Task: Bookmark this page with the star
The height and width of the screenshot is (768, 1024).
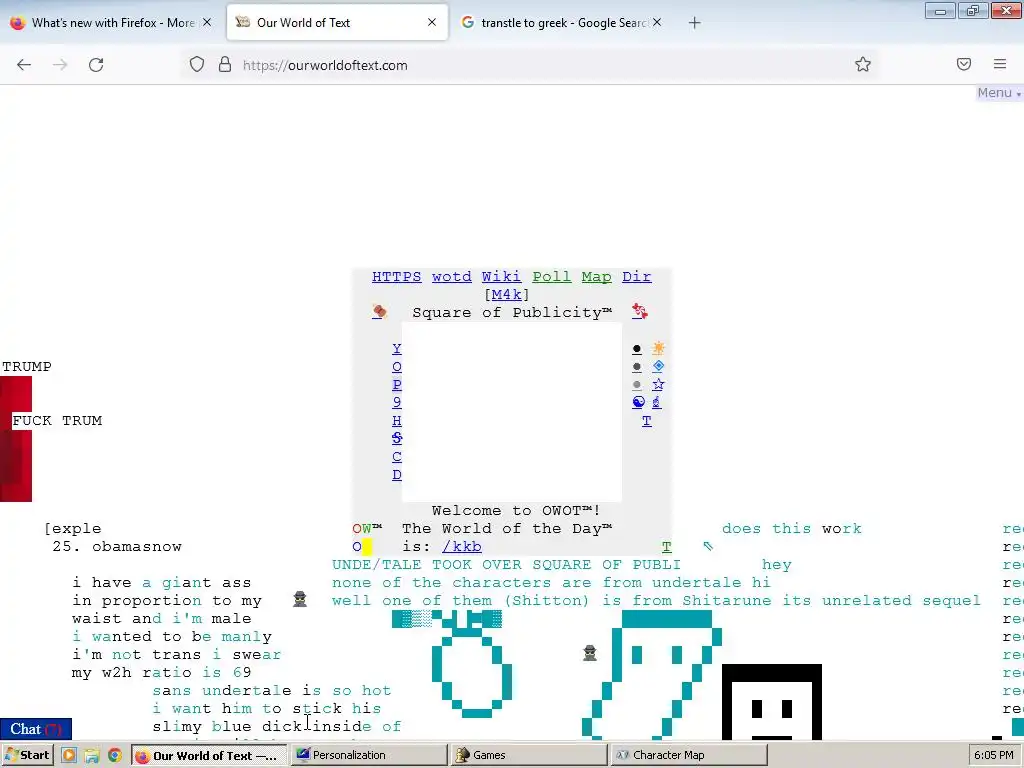Action: [863, 64]
